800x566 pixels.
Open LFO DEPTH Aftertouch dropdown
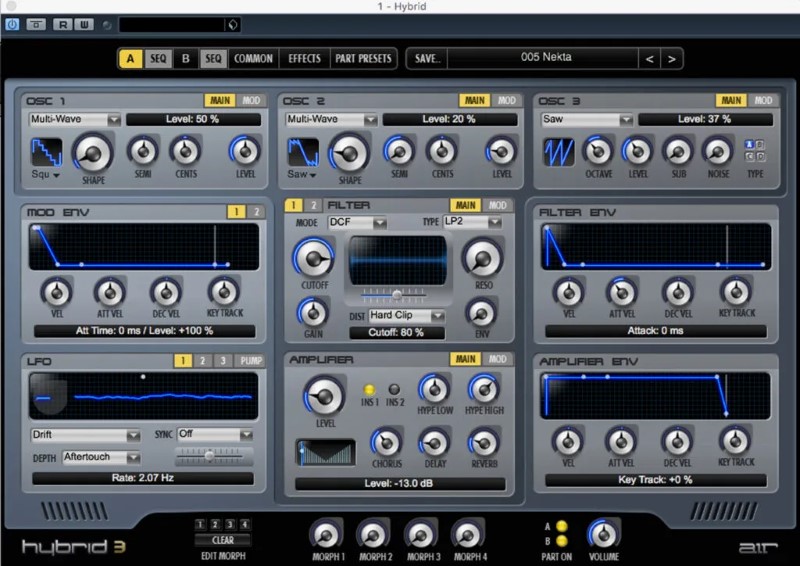tap(101, 457)
